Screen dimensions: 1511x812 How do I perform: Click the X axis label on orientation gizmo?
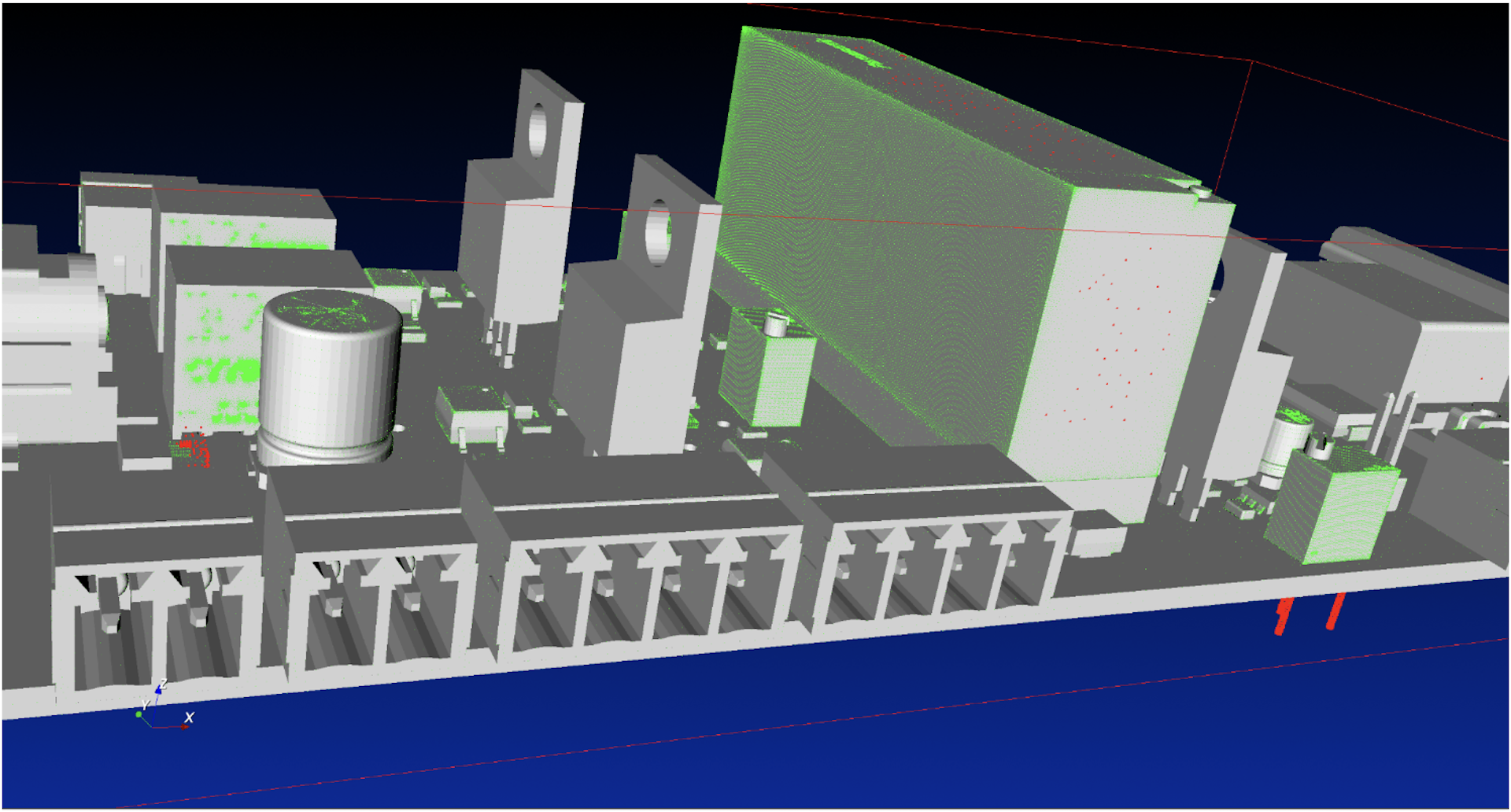tap(189, 717)
